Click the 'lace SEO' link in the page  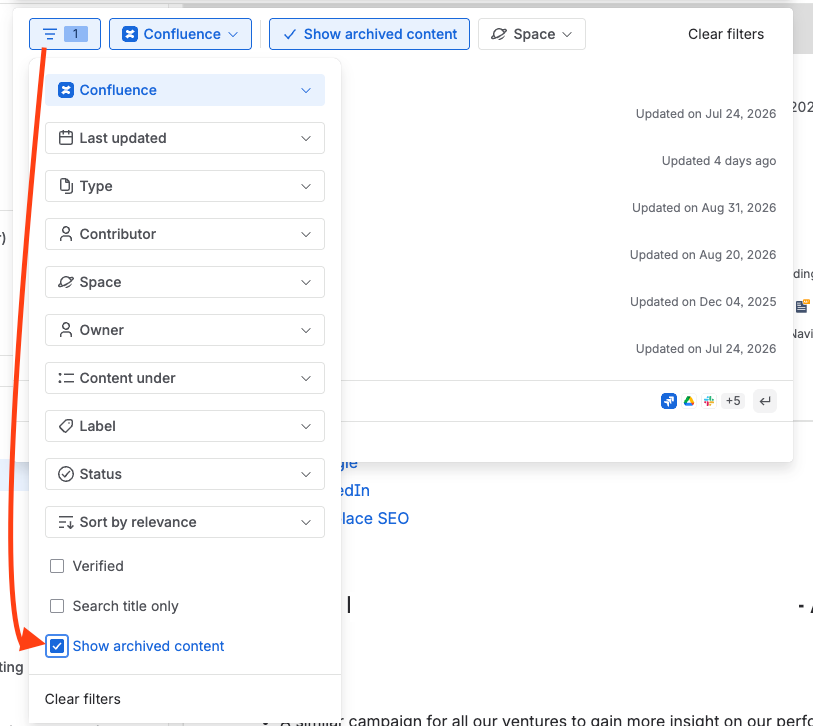pos(375,519)
